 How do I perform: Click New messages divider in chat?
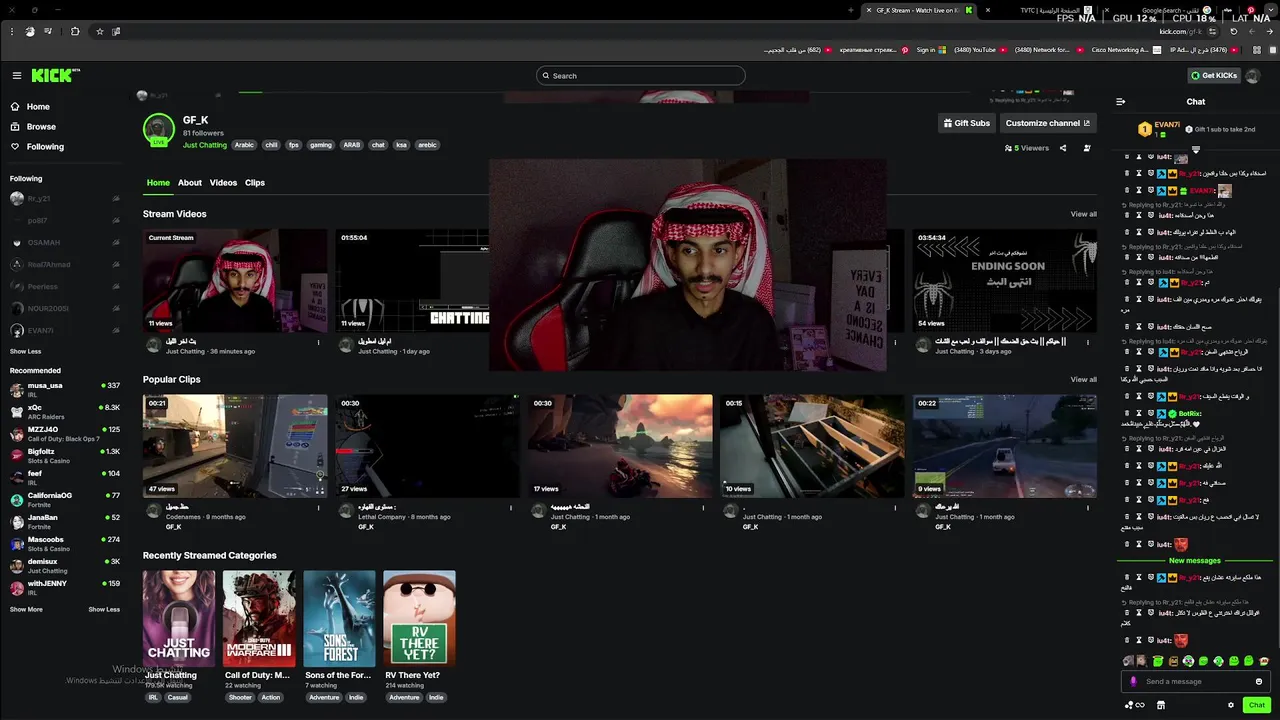(x=1195, y=561)
